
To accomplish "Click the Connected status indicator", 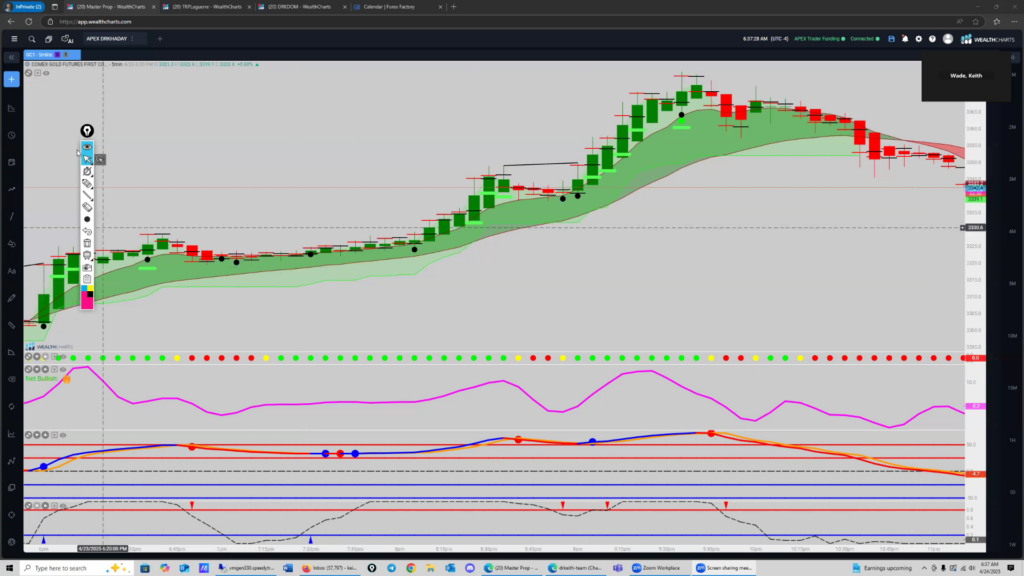I will [x=864, y=39].
